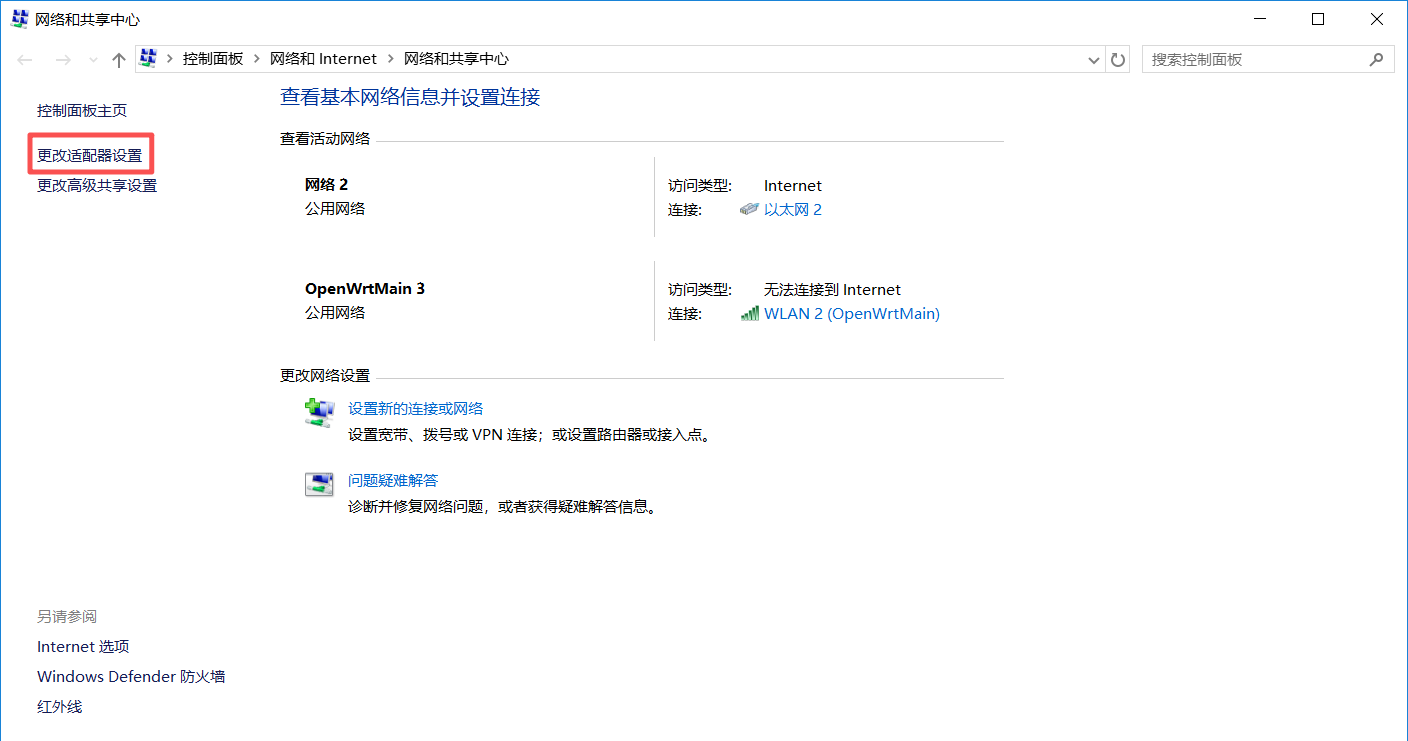Open the WLAN 2 (OpenWrtMain) connection link

click(852, 313)
